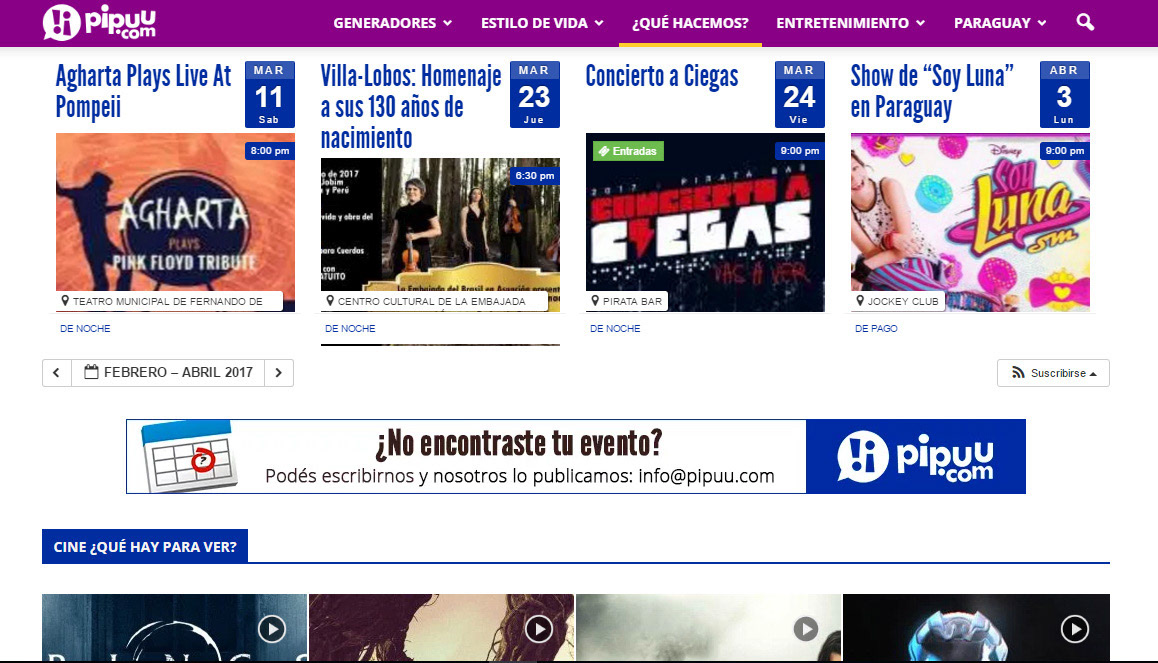Click the Pirata Bar location label

626,301
